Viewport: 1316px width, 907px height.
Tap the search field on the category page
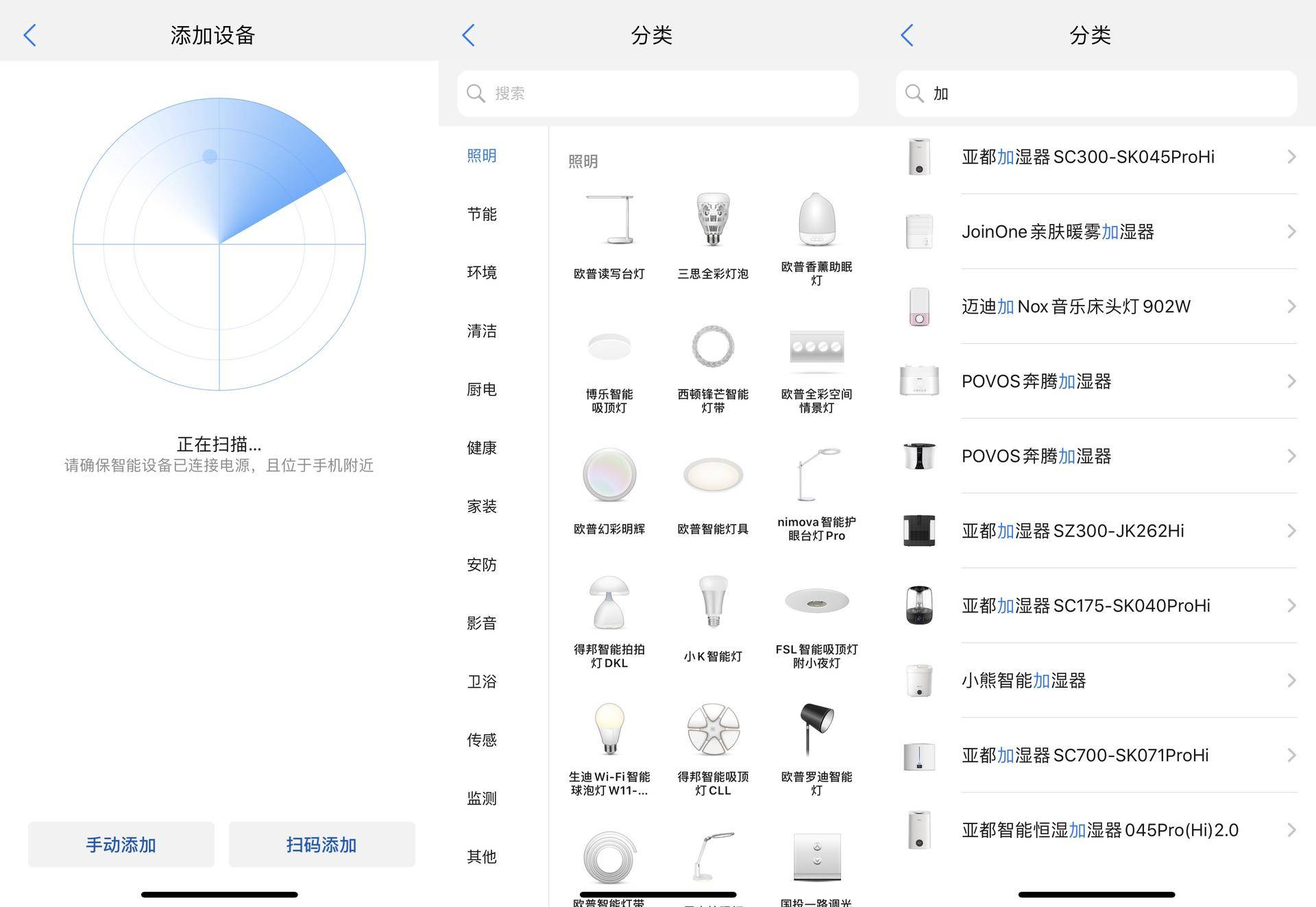coord(657,93)
